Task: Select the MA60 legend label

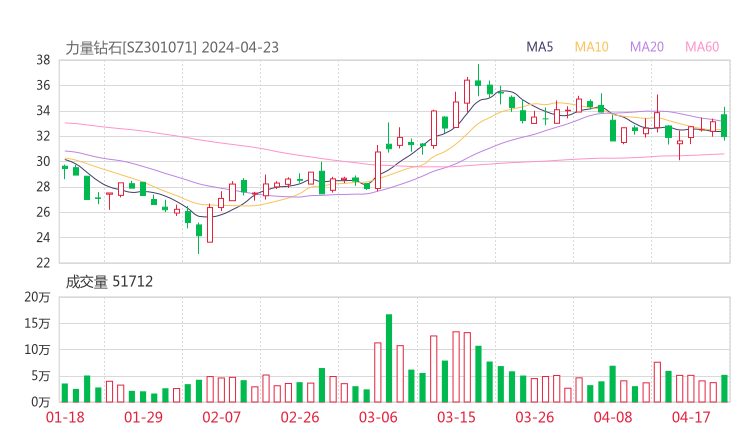Action: point(702,47)
